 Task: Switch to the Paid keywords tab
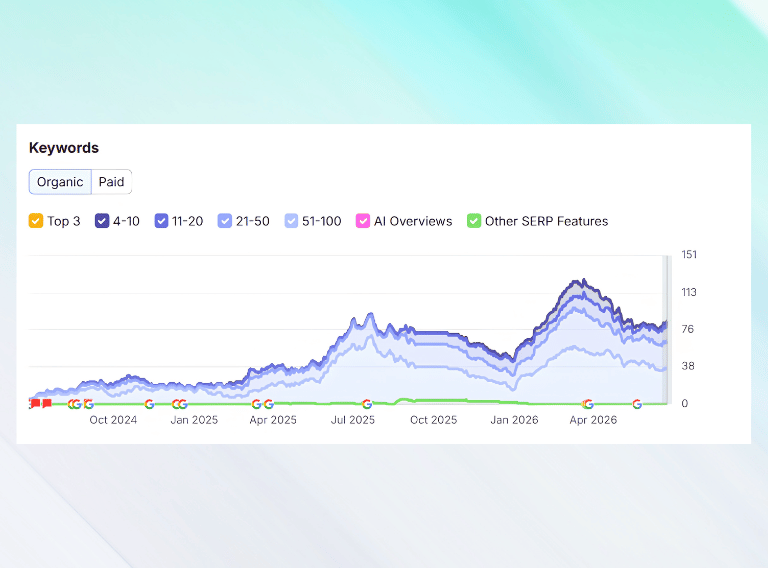(111, 182)
